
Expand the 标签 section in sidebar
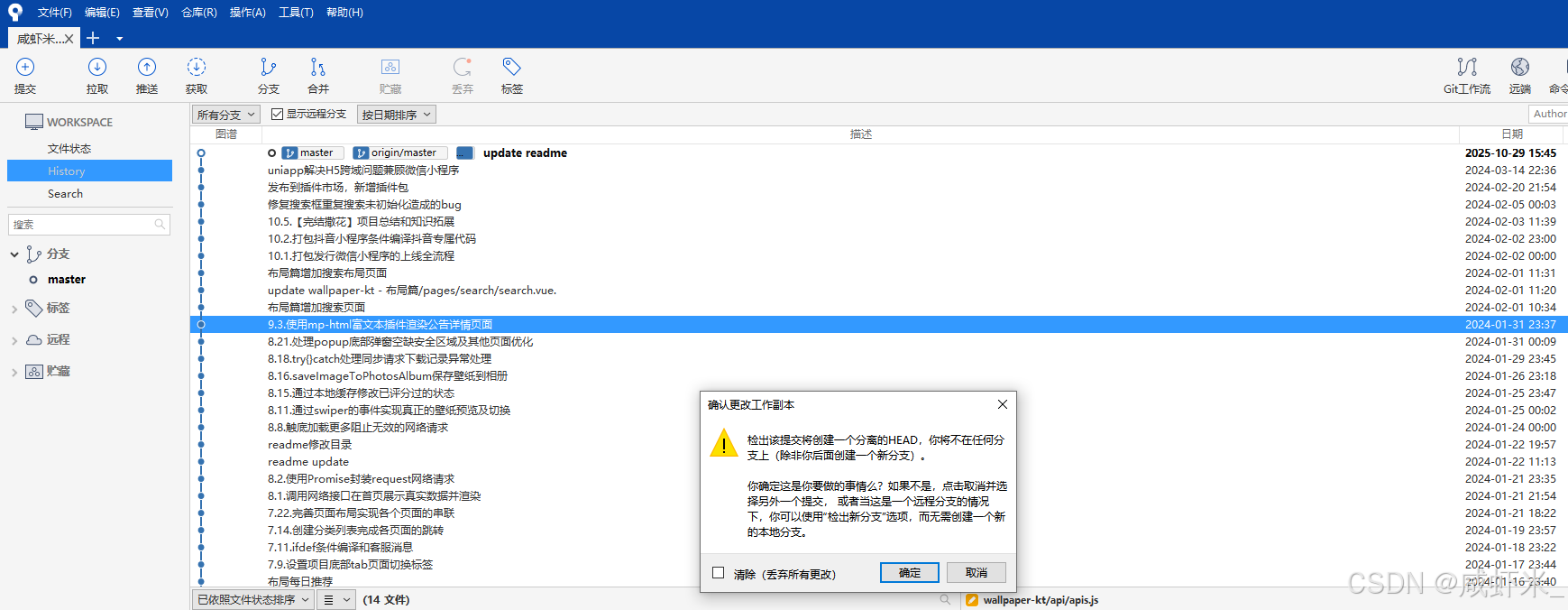pyautogui.click(x=14, y=309)
